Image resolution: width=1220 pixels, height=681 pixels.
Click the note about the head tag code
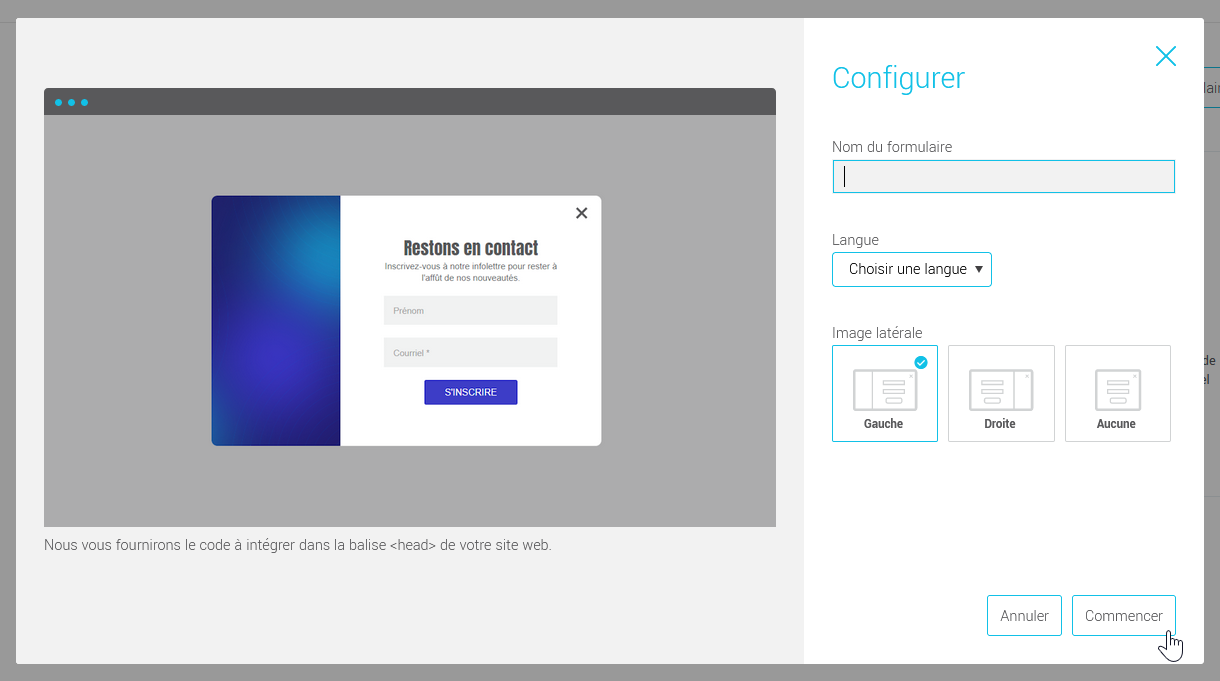coord(298,546)
